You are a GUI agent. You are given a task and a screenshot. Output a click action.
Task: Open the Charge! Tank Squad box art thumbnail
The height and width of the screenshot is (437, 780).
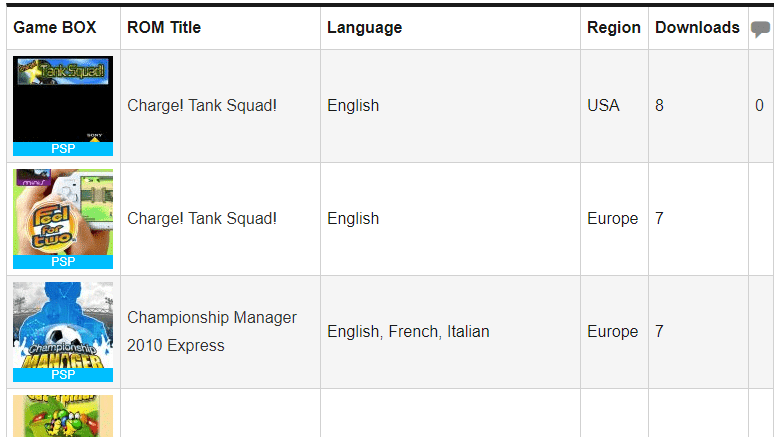click(63, 99)
